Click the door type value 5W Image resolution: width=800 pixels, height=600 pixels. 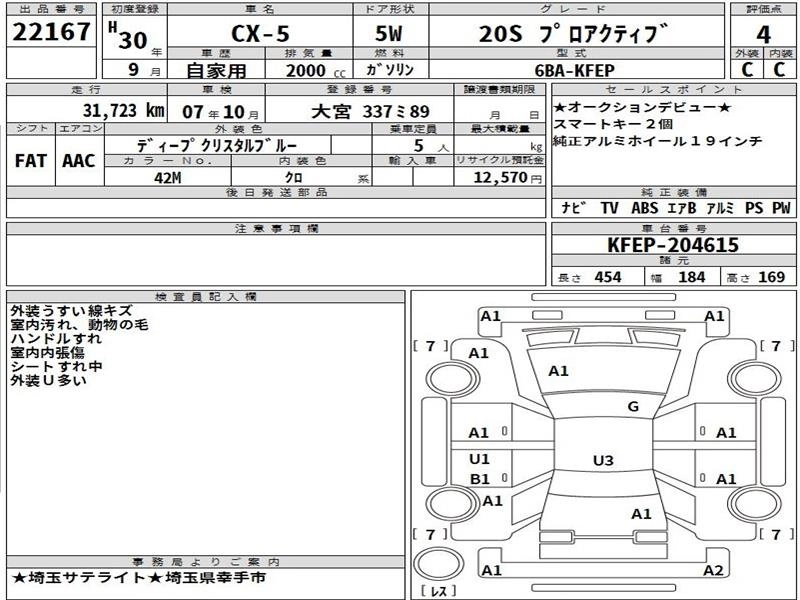(389, 34)
